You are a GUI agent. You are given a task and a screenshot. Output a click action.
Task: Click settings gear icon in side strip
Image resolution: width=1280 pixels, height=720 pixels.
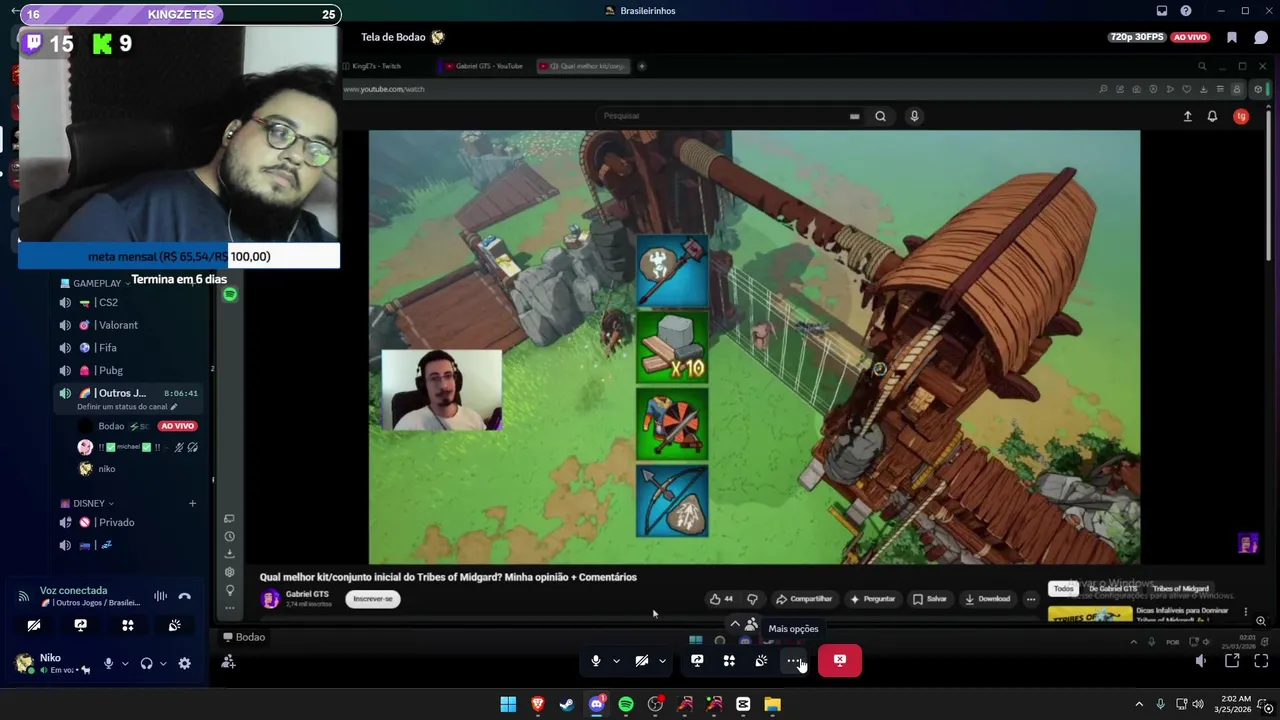229,572
